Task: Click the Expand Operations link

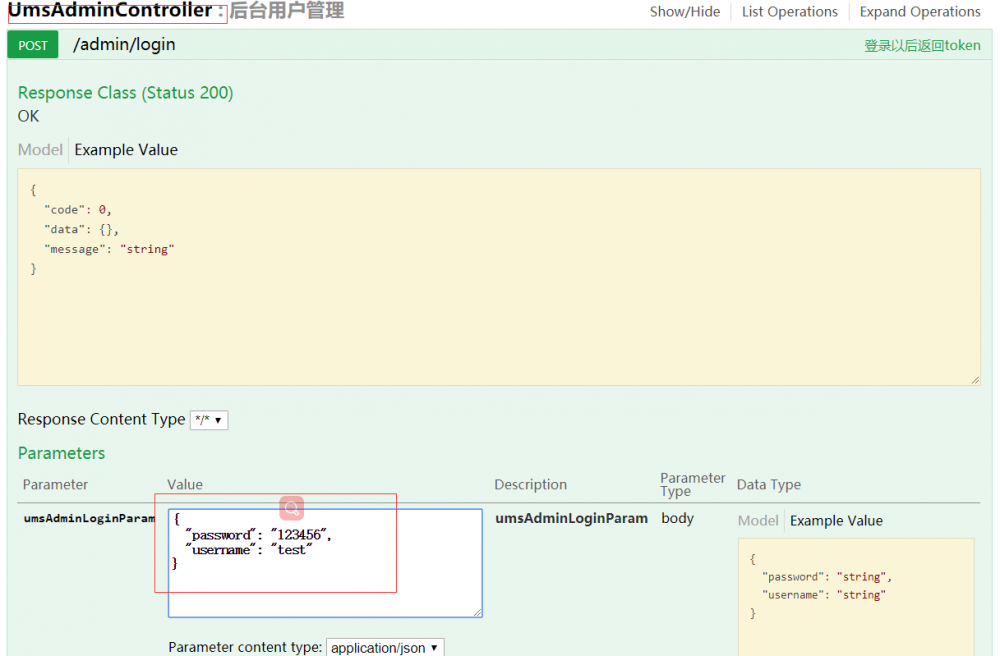Action: (x=919, y=11)
